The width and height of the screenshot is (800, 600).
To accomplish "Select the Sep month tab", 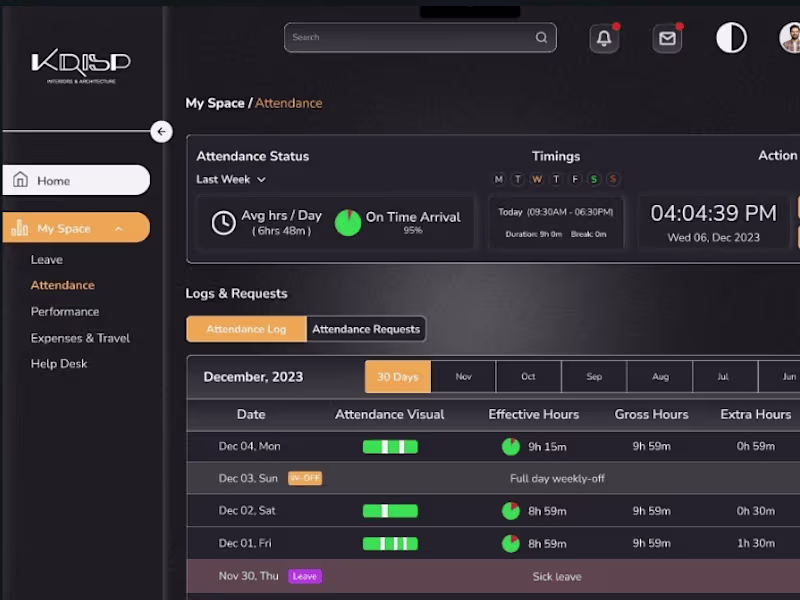I will coord(594,377).
